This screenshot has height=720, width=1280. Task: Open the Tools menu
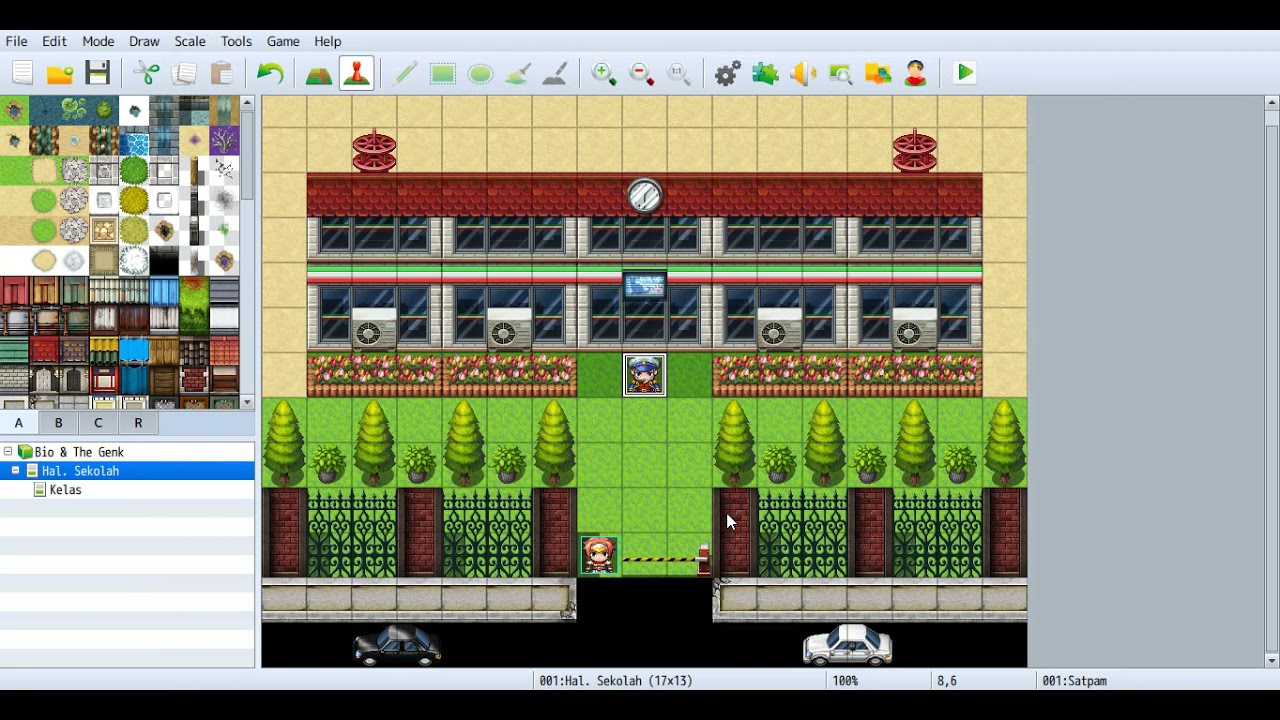tap(236, 41)
